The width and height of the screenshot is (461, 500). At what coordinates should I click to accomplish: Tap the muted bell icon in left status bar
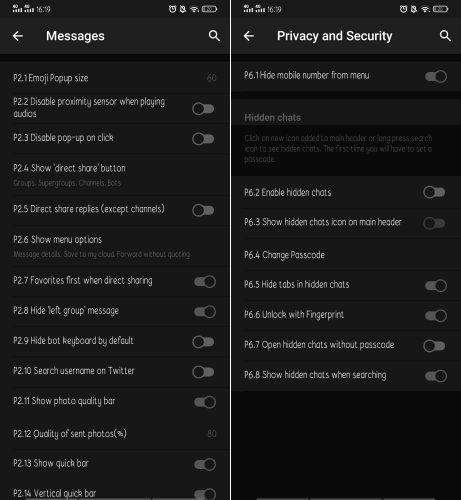point(183,9)
